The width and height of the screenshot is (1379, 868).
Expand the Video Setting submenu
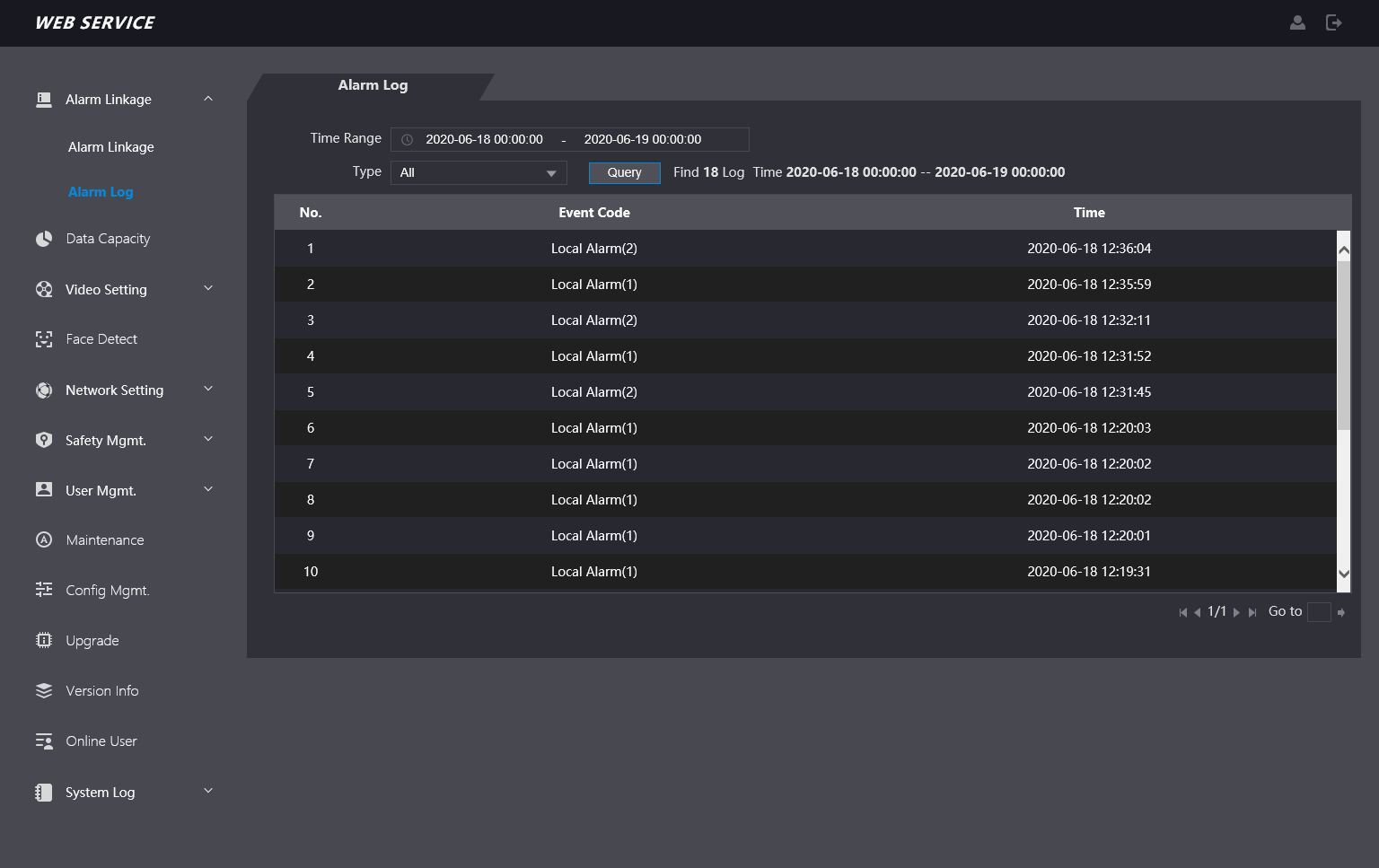point(208,289)
